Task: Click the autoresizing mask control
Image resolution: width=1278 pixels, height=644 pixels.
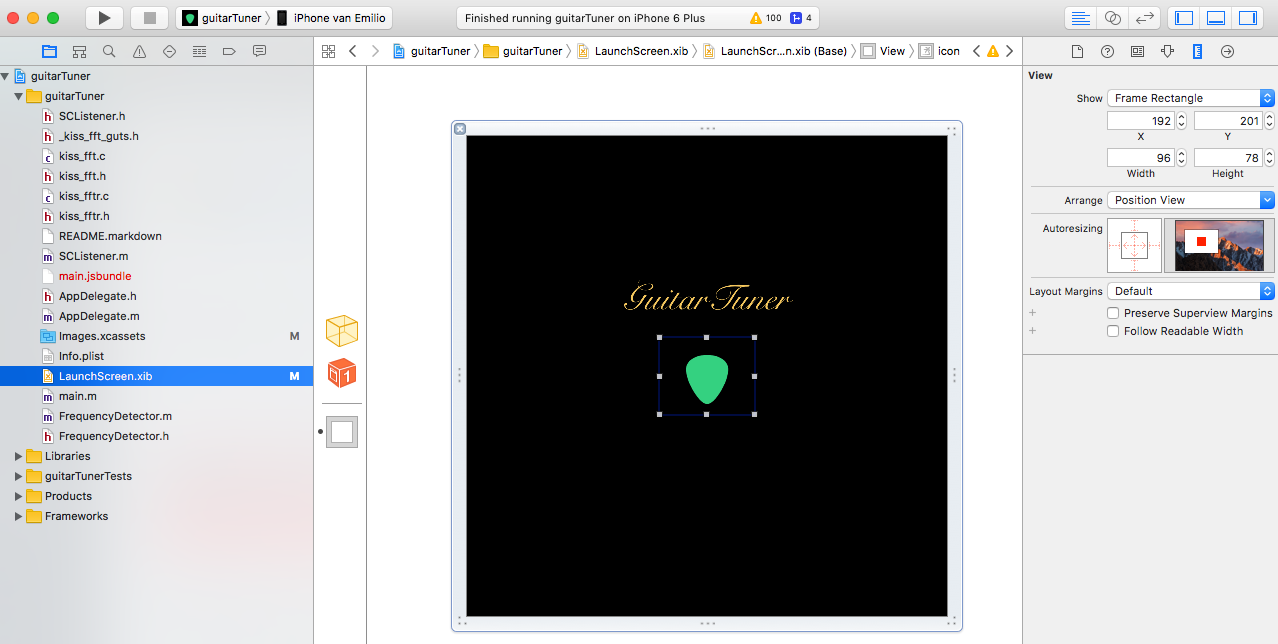Action: tap(1134, 245)
